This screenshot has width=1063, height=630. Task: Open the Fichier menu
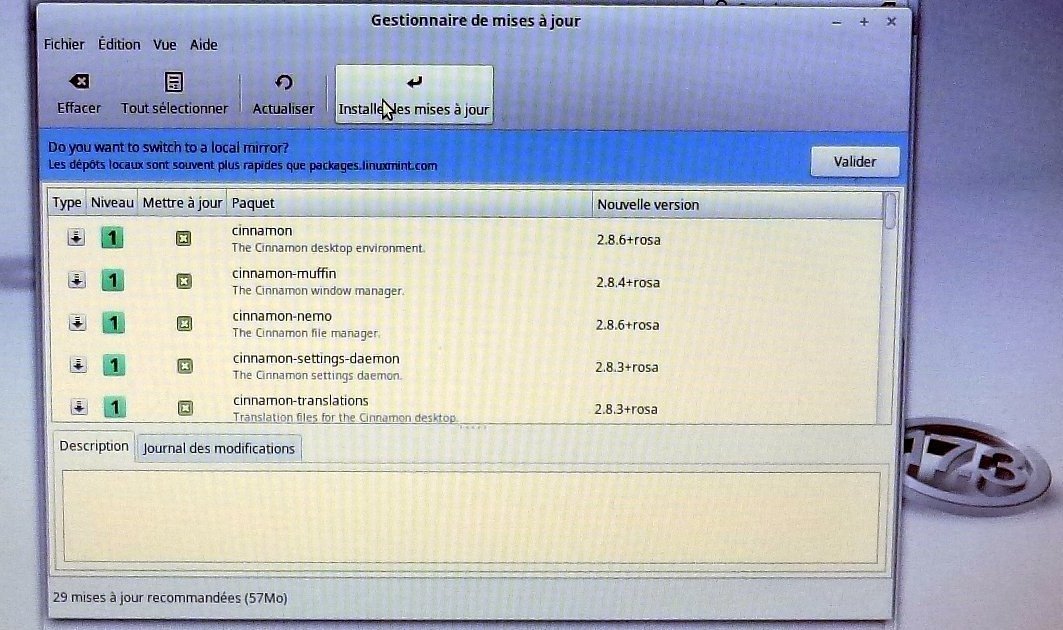click(x=64, y=44)
